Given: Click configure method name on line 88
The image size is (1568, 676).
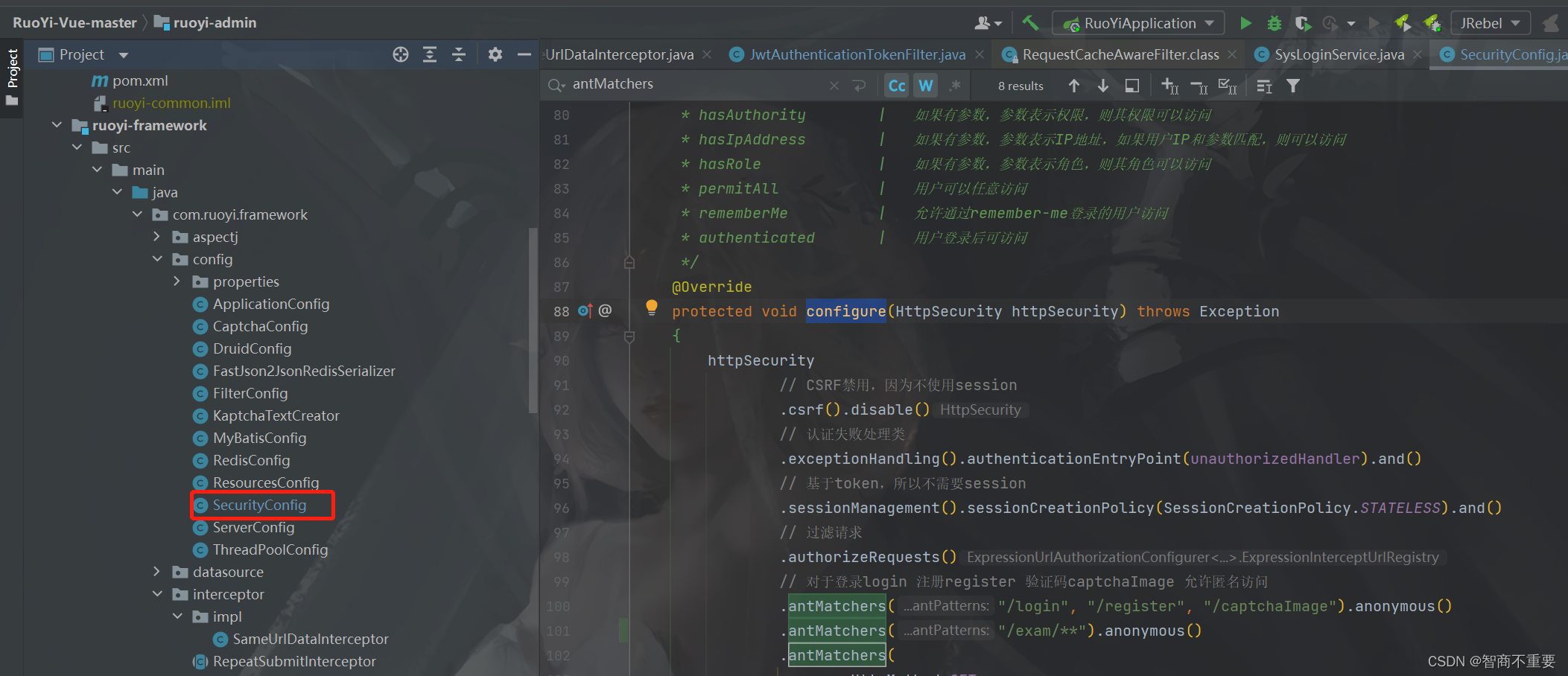Looking at the screenshot, I should coord(845,311).
